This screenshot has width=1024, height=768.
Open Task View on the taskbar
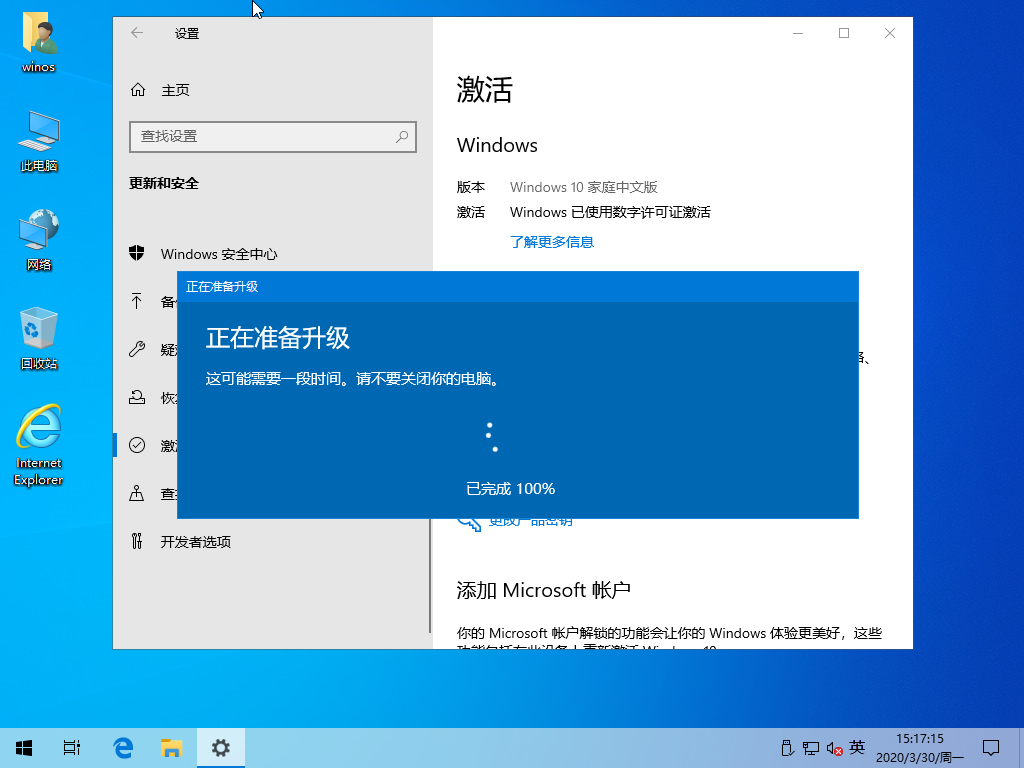(x=72, y=748)
